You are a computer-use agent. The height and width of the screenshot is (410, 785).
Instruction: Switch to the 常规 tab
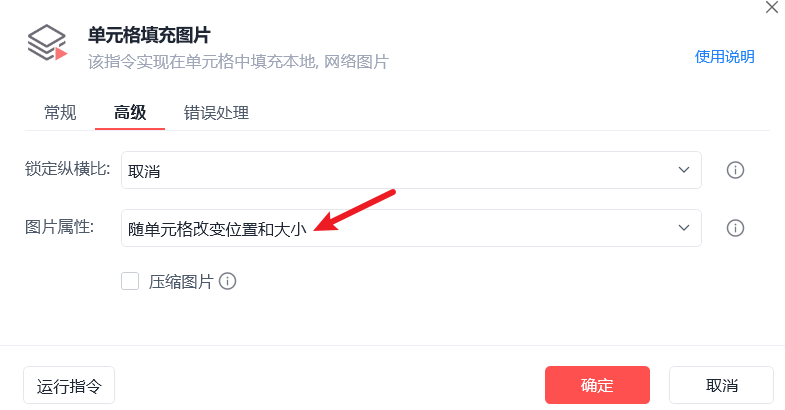click(x=60, y=112)
